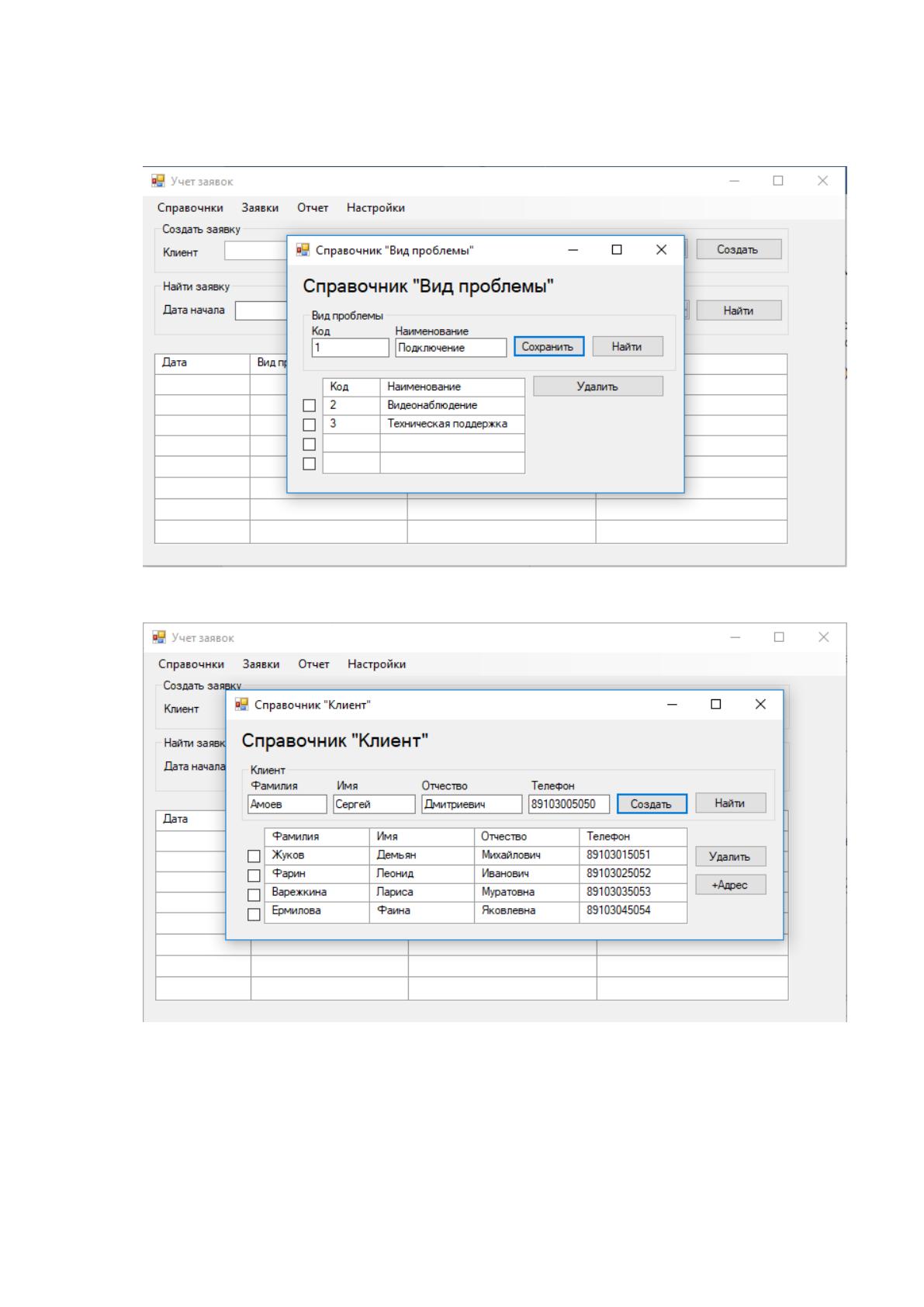Image resolution: width=924 pixels, height=1307 pixels.
Task: Open Заявки menu above the Клиент dialog
Action: 261,664
